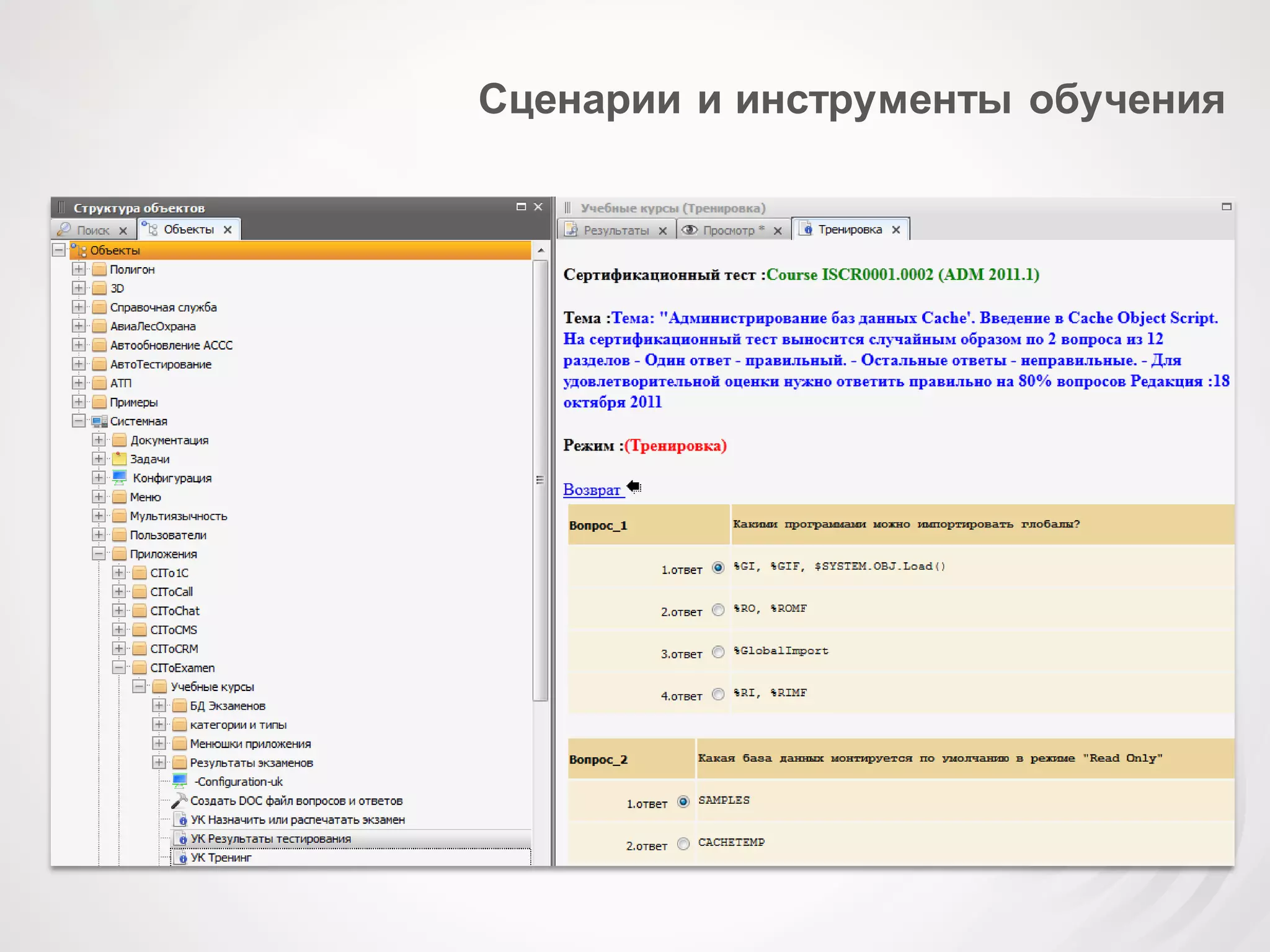Select the Мультиязычность tree item
Image resolution: width=1270 pixels, height=952 pixels.
point(179,516)
